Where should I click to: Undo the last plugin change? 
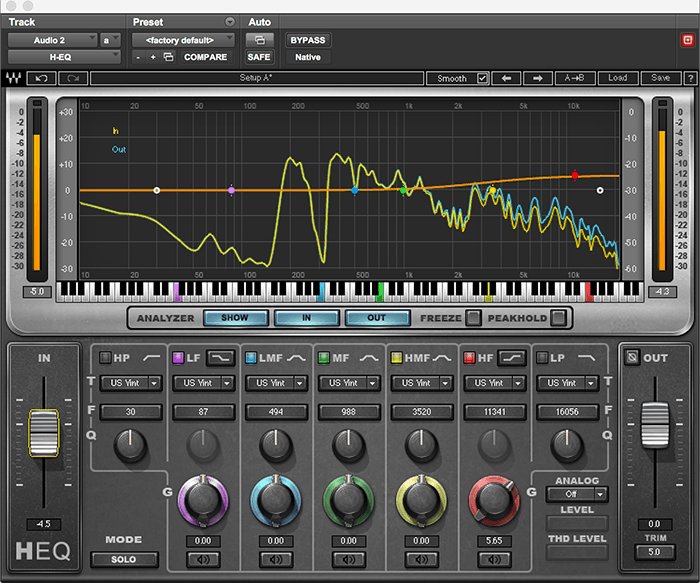point(42,79)
